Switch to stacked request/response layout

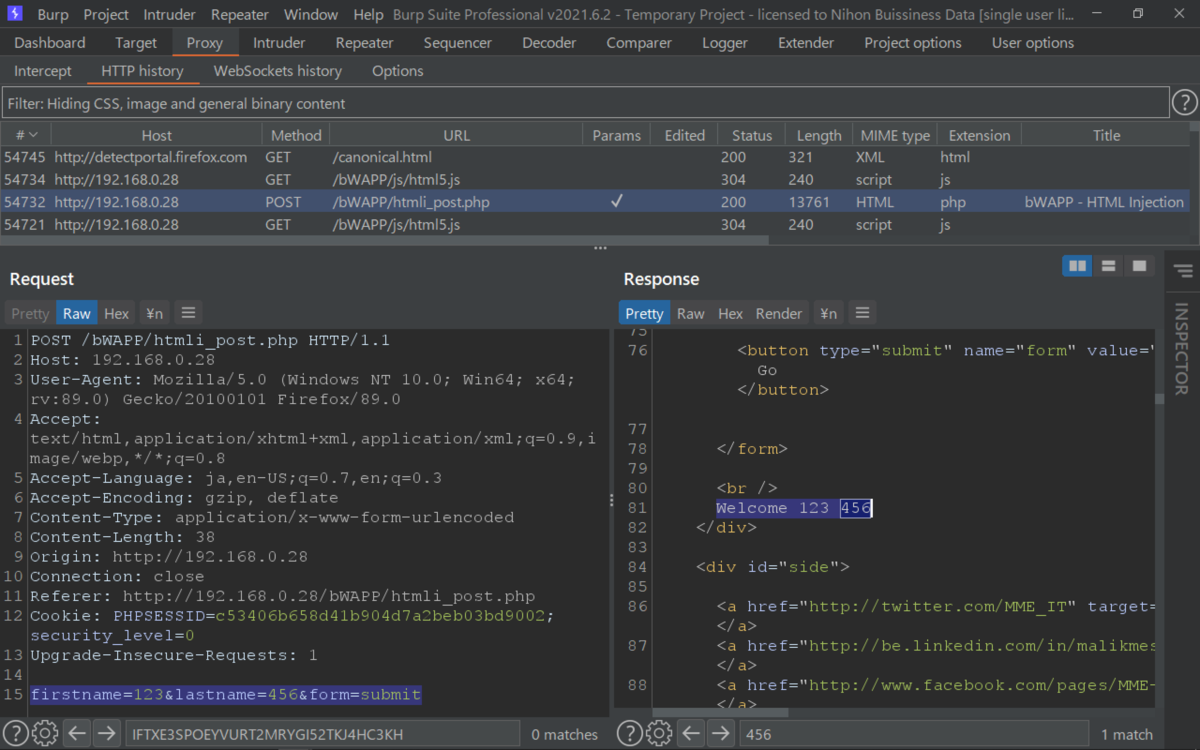(1108, 266)
